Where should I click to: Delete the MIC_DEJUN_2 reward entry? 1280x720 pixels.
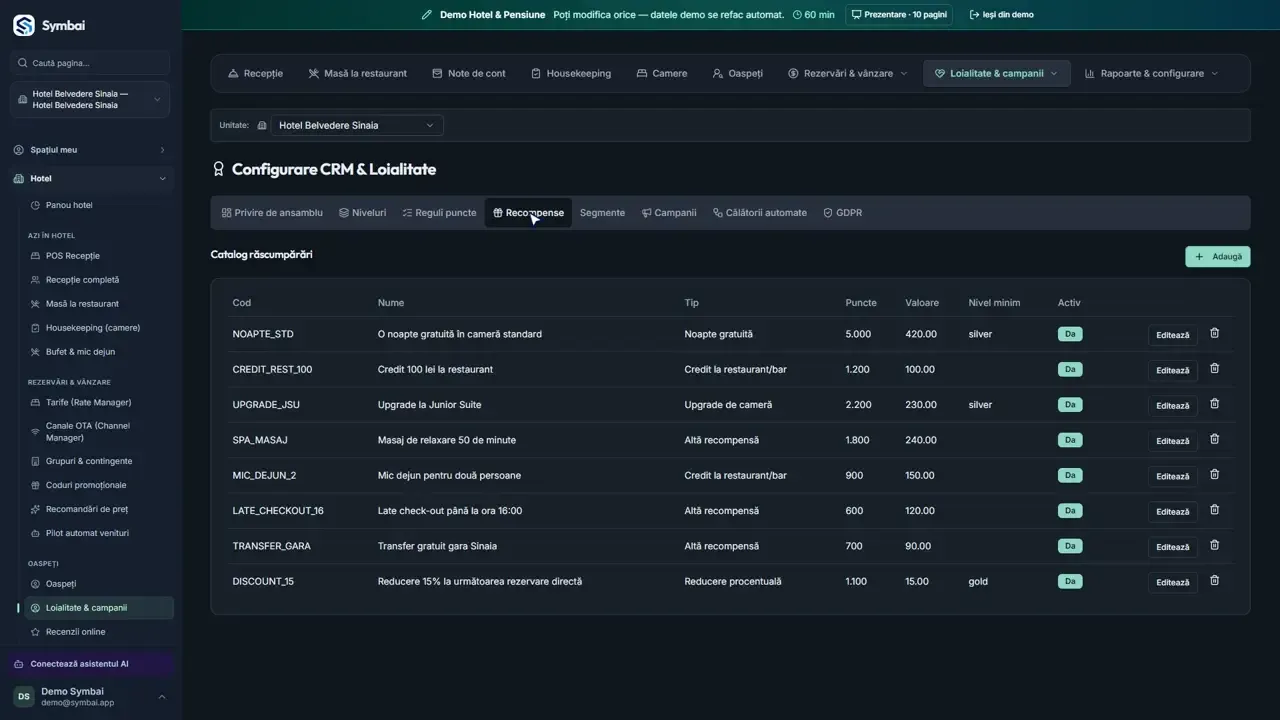[1214, 475]
